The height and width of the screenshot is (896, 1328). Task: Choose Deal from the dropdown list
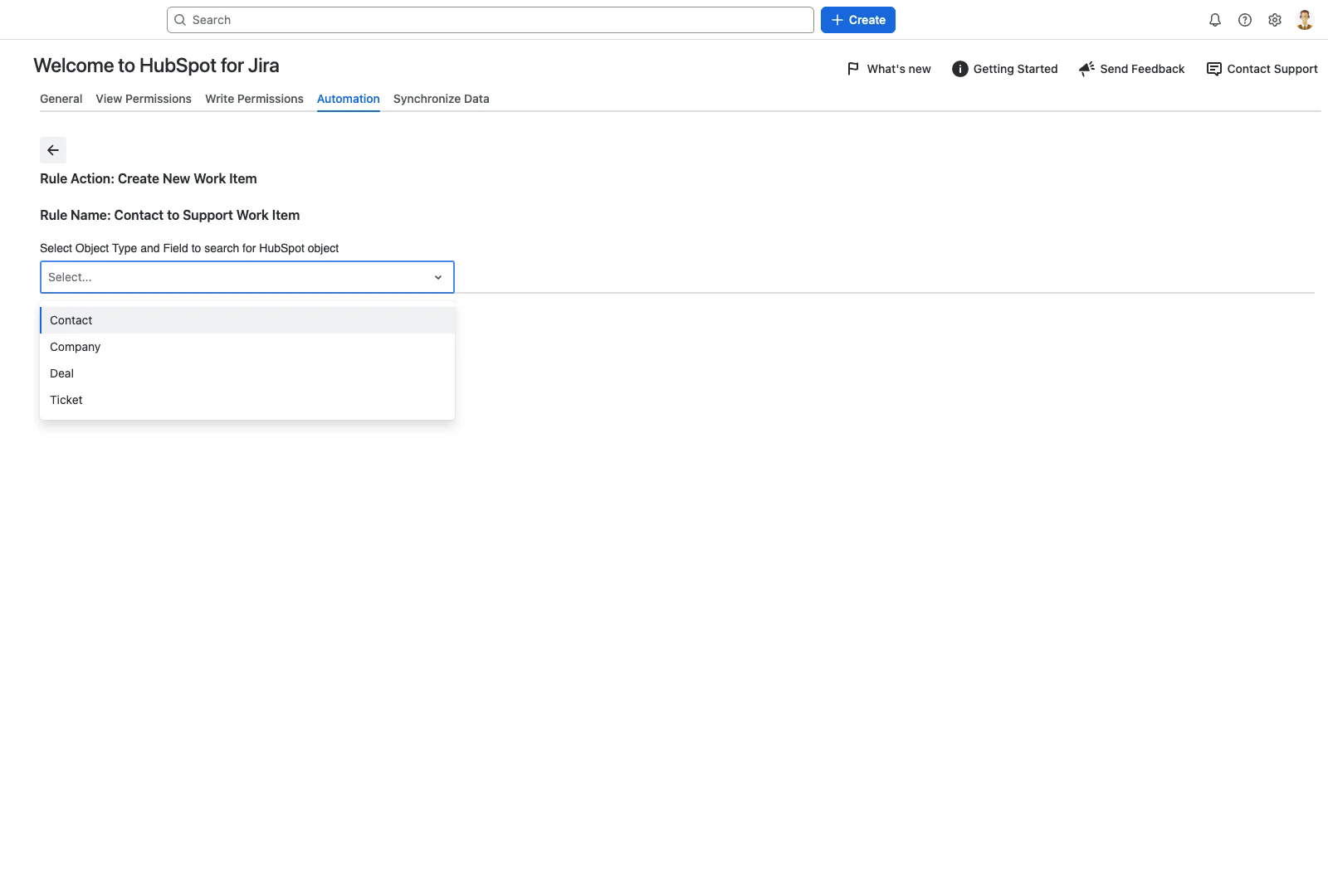pos(247,373)
